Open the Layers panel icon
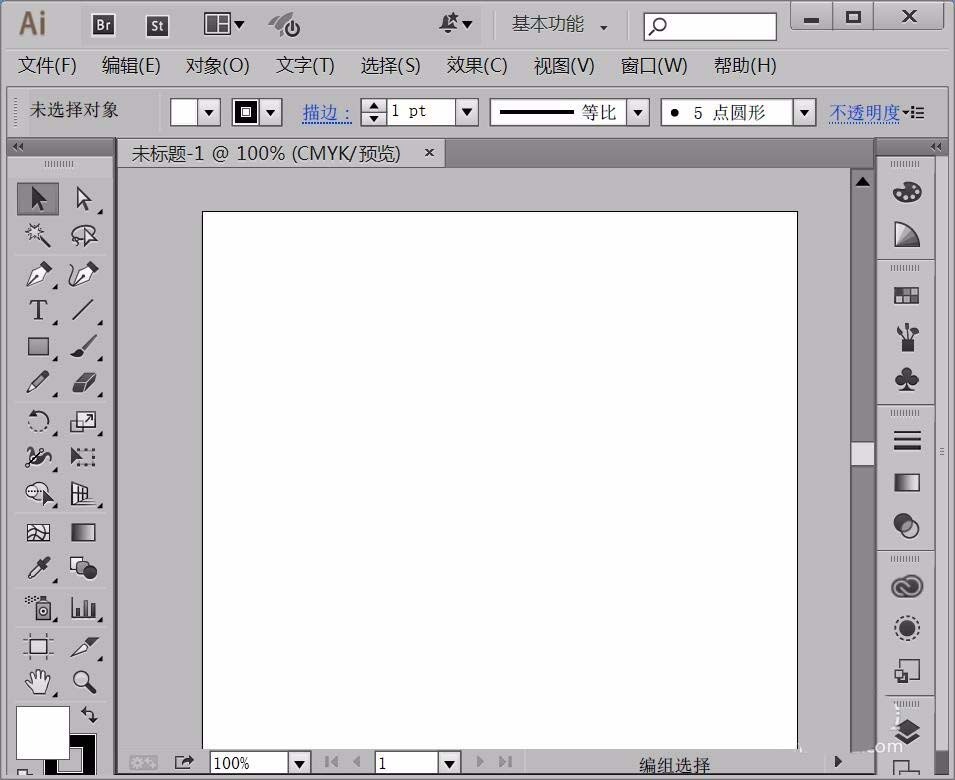Screen dimensions: 955x780 pyautogui.click(x=907, y=731)
